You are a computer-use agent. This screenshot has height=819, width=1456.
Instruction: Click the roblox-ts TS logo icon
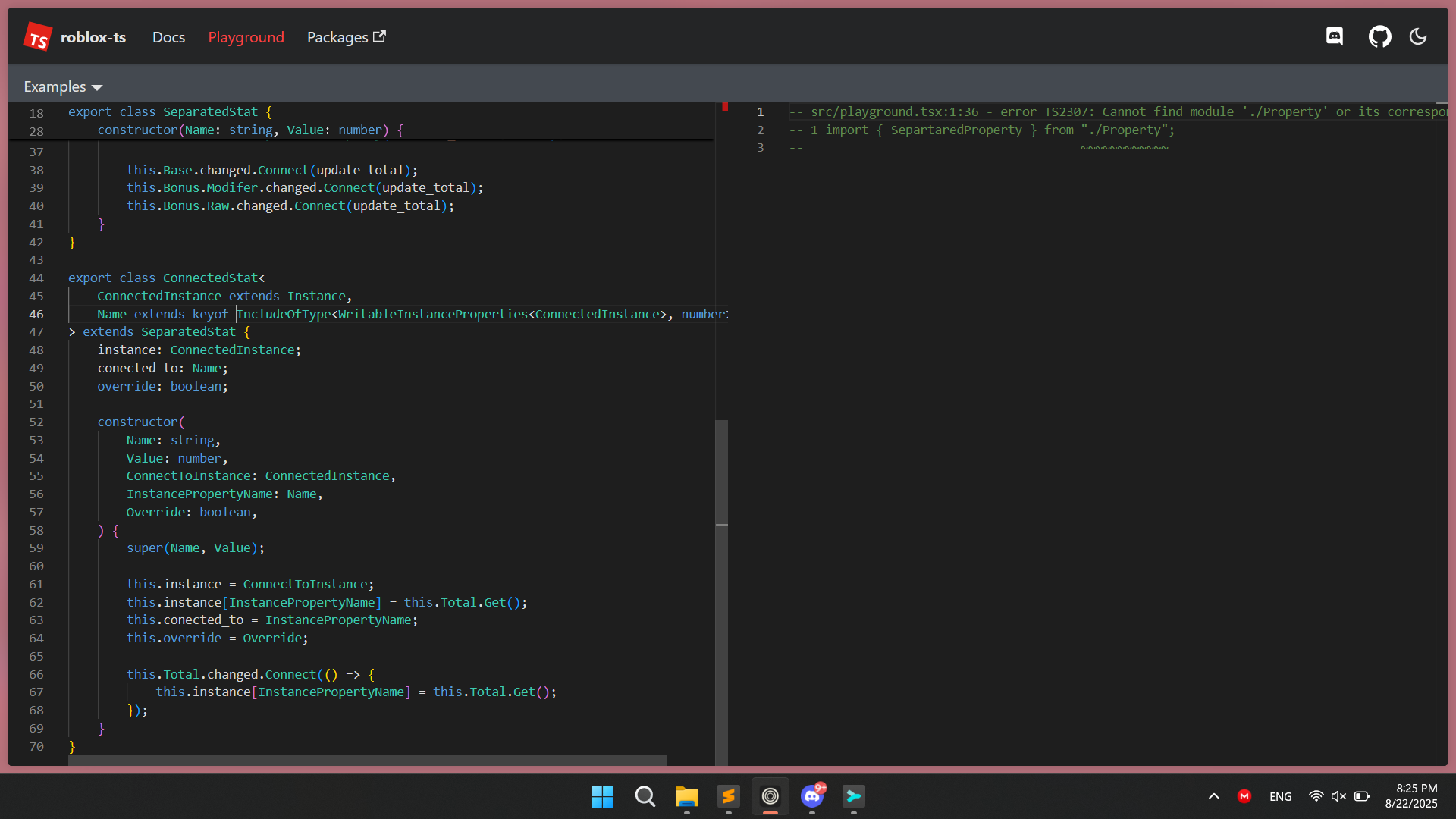[37, 36]
